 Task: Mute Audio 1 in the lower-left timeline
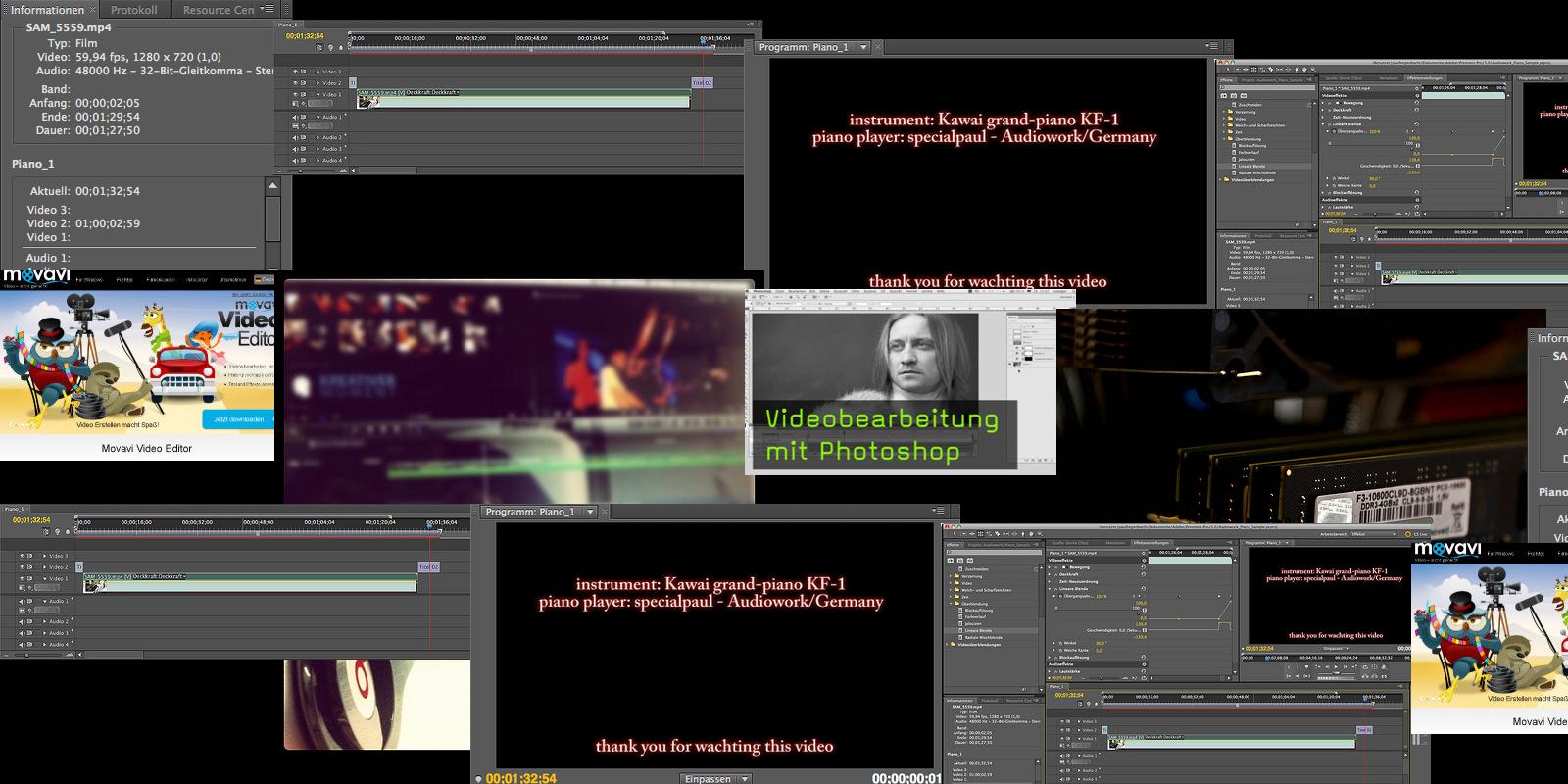(x=22, y=601)
